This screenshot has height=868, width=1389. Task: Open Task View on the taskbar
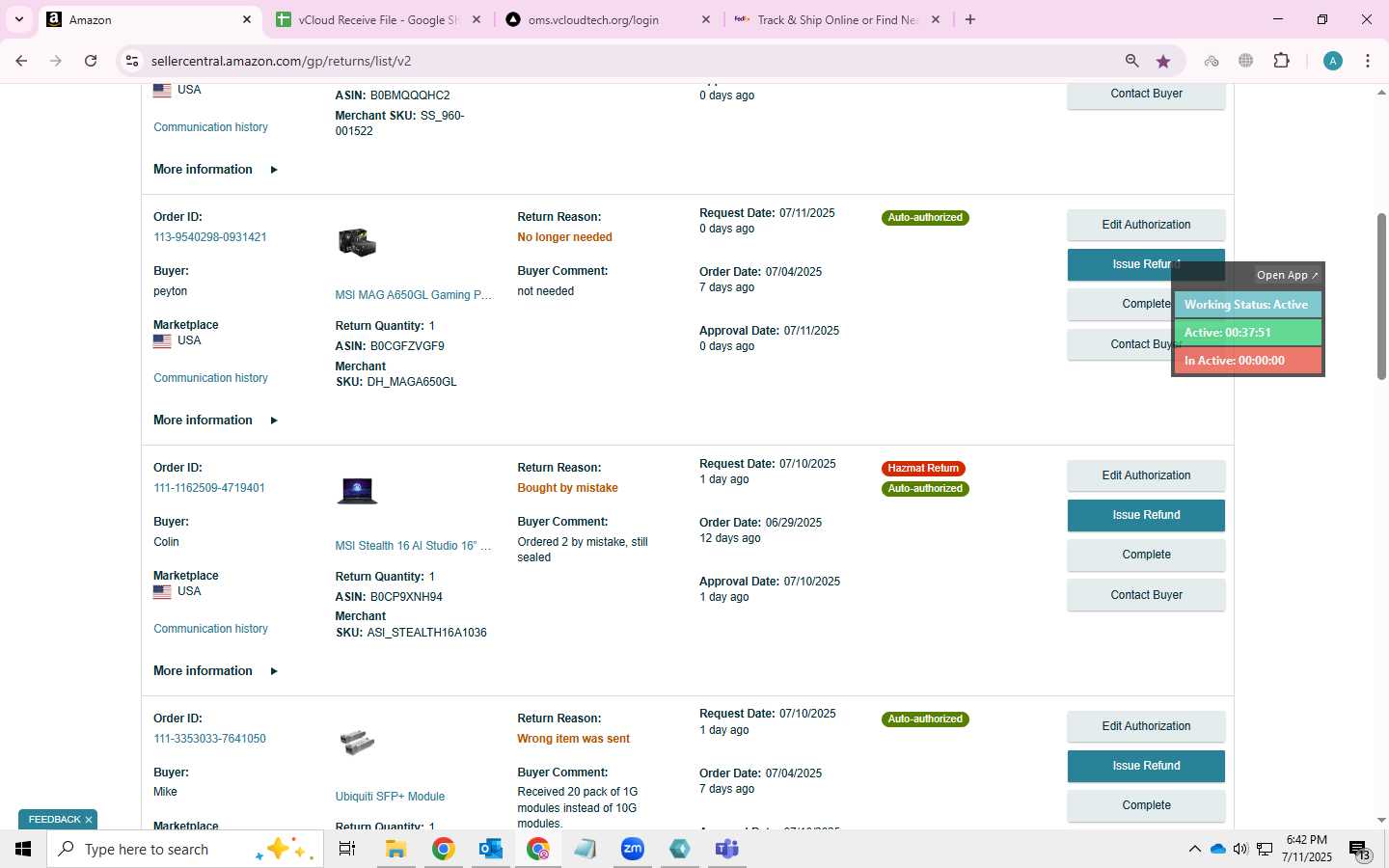click(x=347, y=849)
